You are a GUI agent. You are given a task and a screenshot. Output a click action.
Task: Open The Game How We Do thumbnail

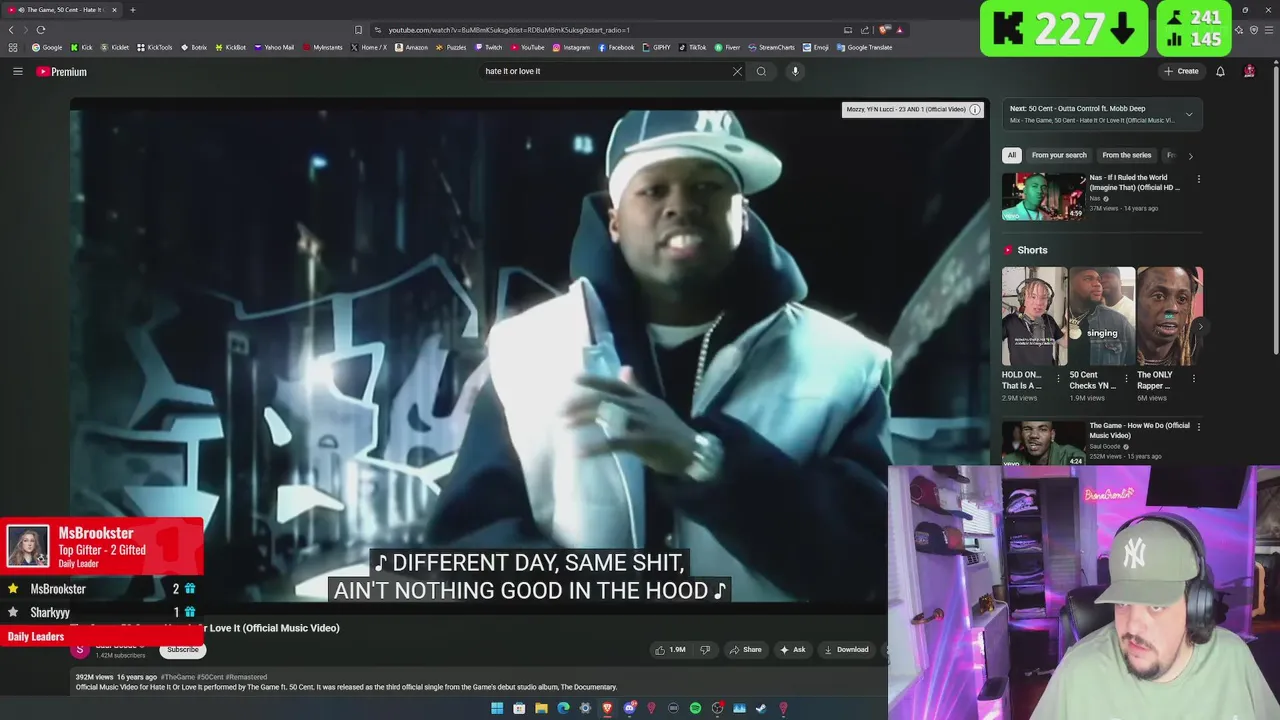coord(1043,443)
